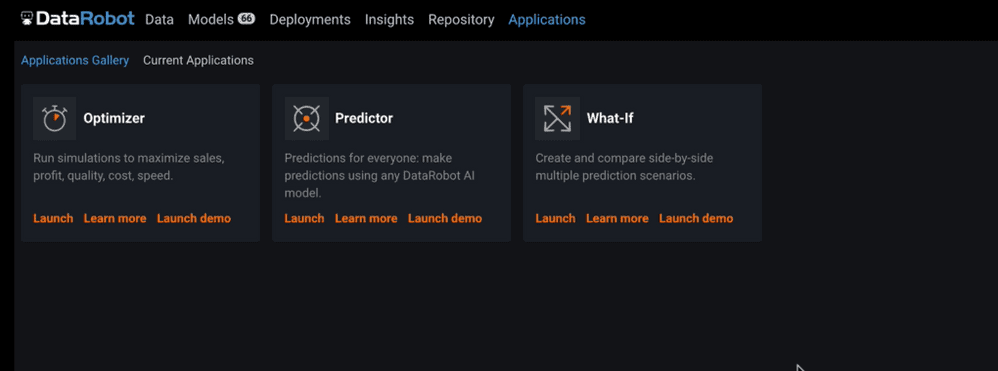Open the Models tab
Viewport: 998px width, 371px height.
tap(211, 20)
